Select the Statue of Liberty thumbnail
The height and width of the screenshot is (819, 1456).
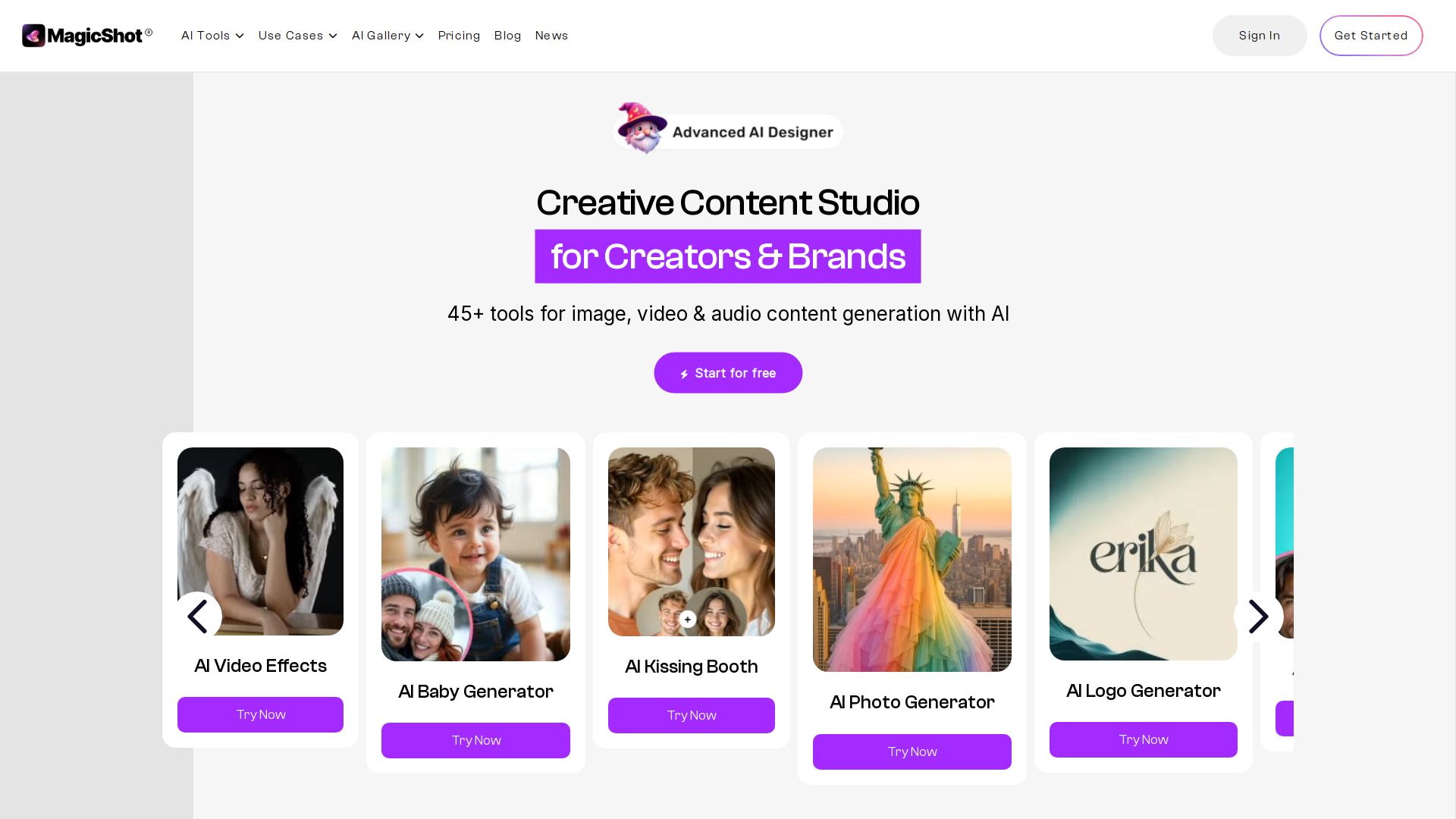912,560
